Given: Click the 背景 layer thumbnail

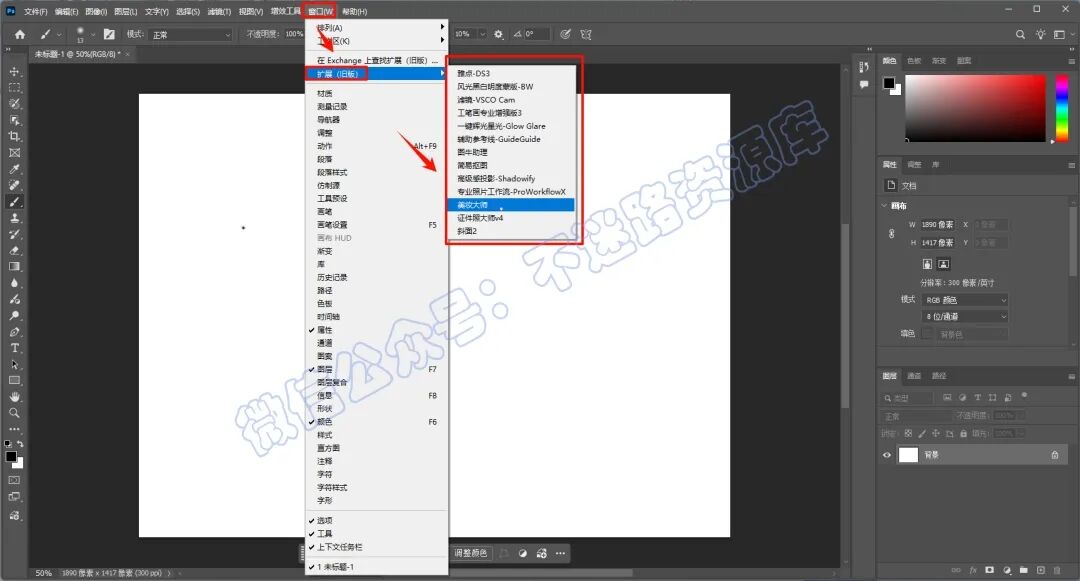Looking at the screenshot, I should coord(908,455).
